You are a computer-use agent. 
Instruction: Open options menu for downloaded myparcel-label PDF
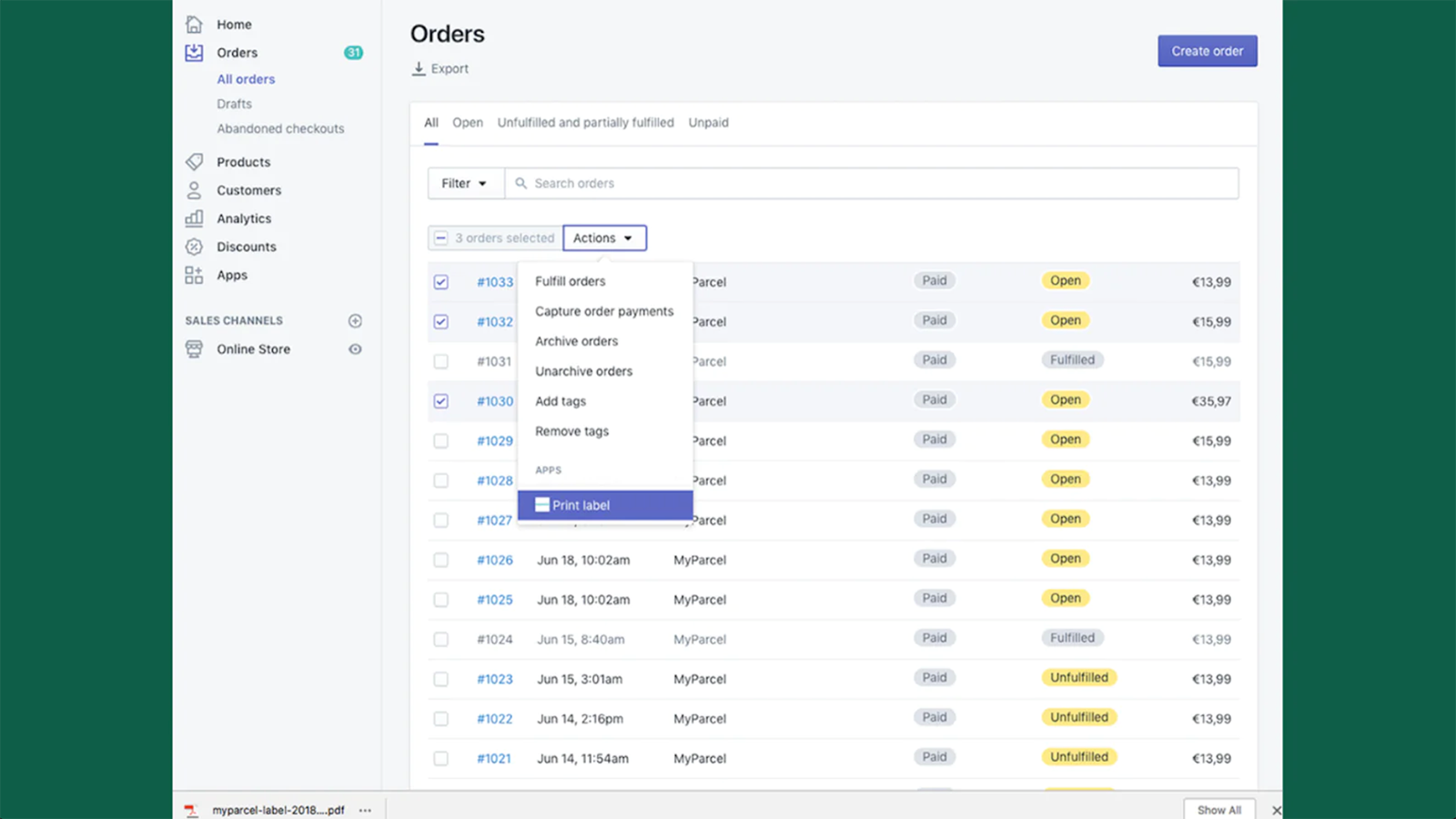(x=365, y=810)
